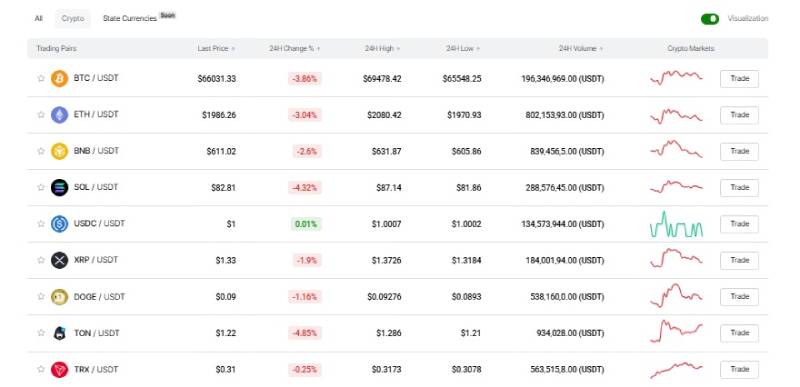Select the $1.3184 low value

tap(466, 261)
